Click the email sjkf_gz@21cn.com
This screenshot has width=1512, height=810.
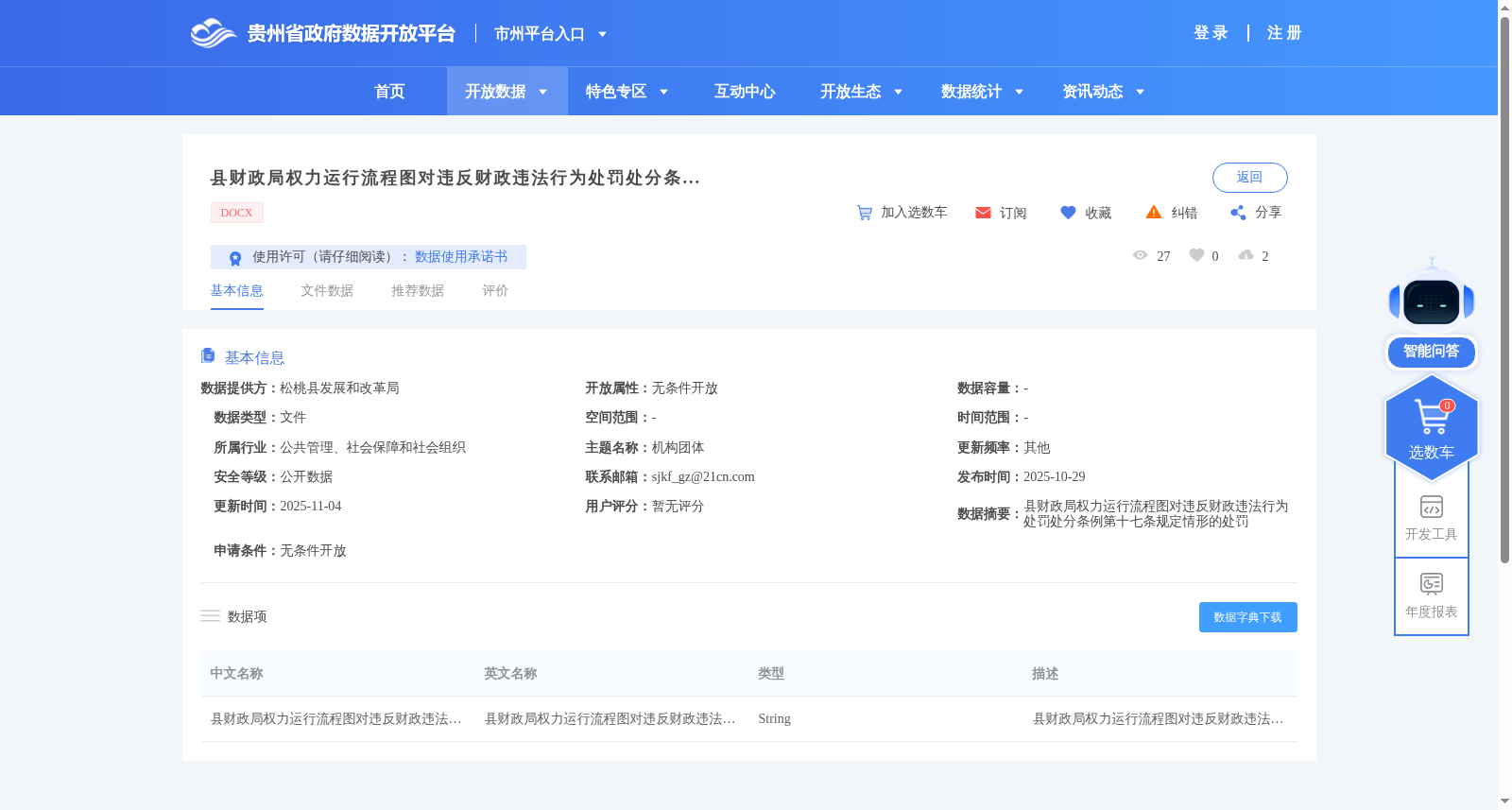pyautogui.click(x=703, y=477)
